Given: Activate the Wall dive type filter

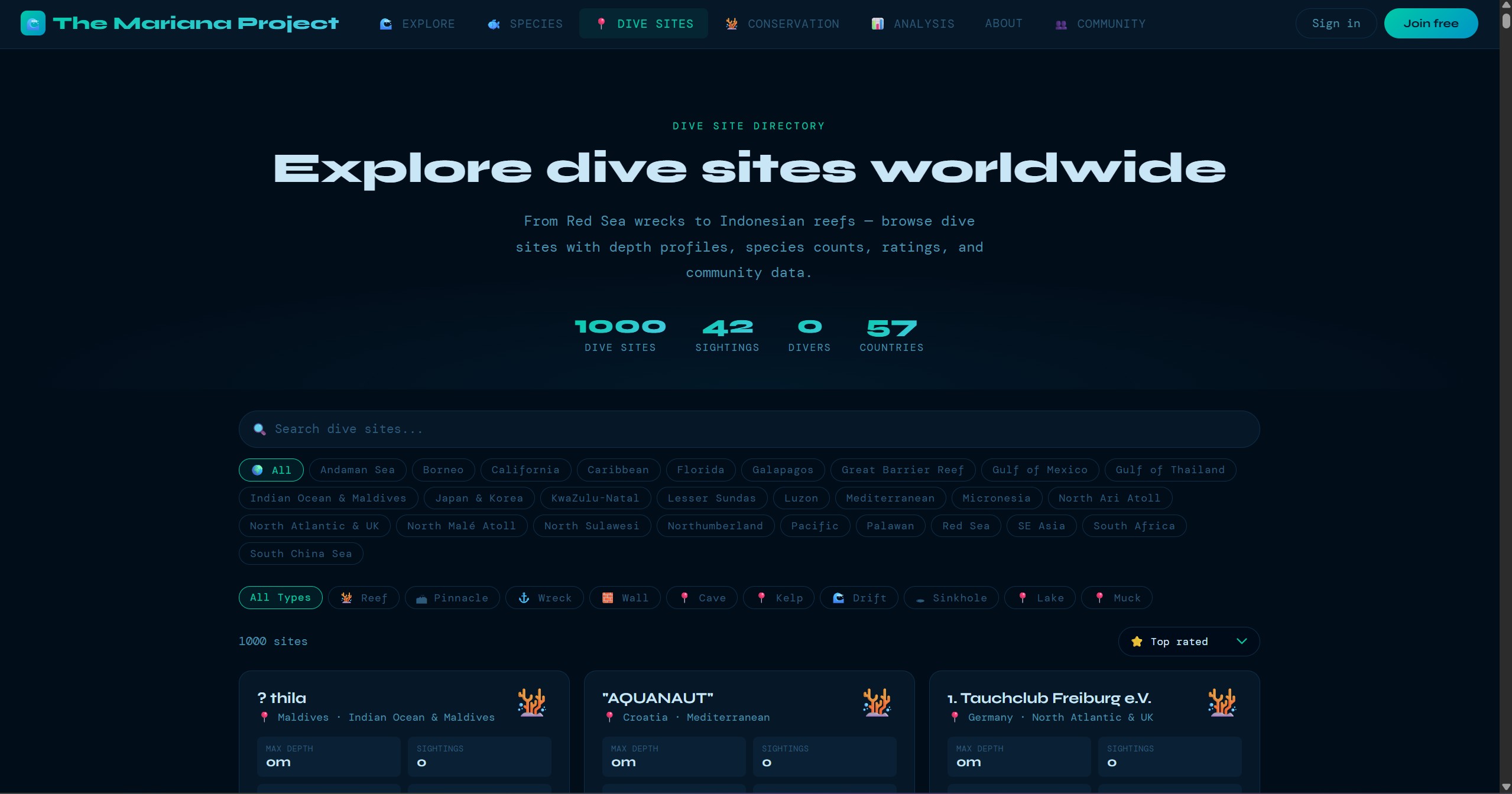Looking at the screenshot, I should tap(624, 598).
